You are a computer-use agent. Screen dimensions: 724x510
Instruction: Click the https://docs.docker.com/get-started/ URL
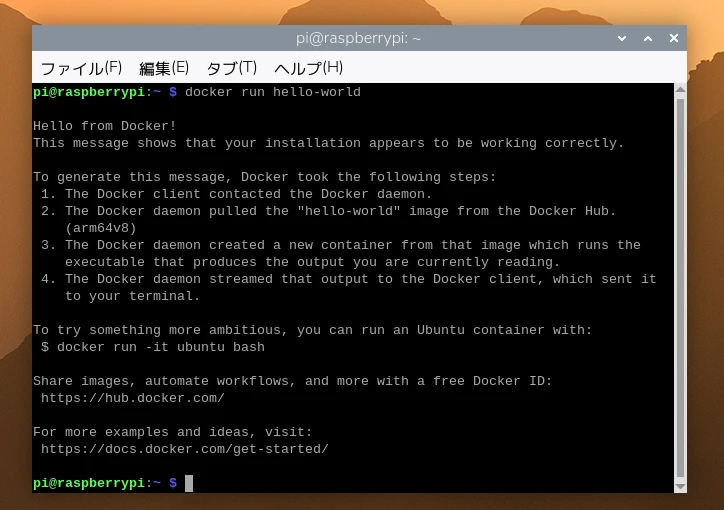[x=185, y=449]
